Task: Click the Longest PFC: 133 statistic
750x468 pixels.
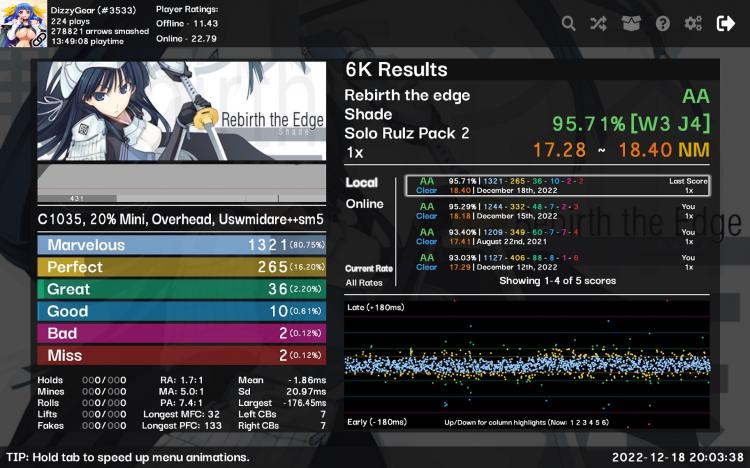Action: 182,426
